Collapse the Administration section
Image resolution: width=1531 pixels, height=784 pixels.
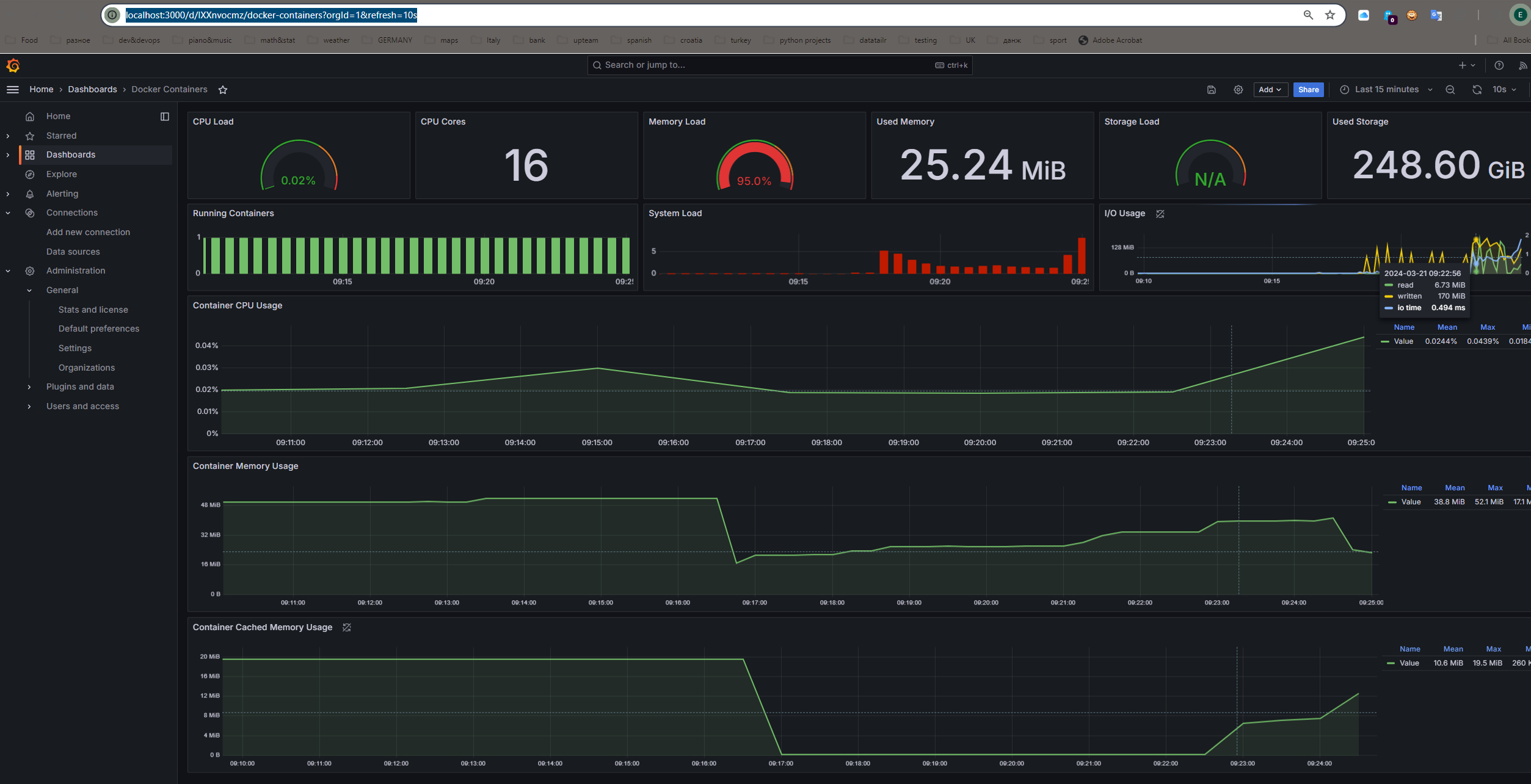pos(8,271)
